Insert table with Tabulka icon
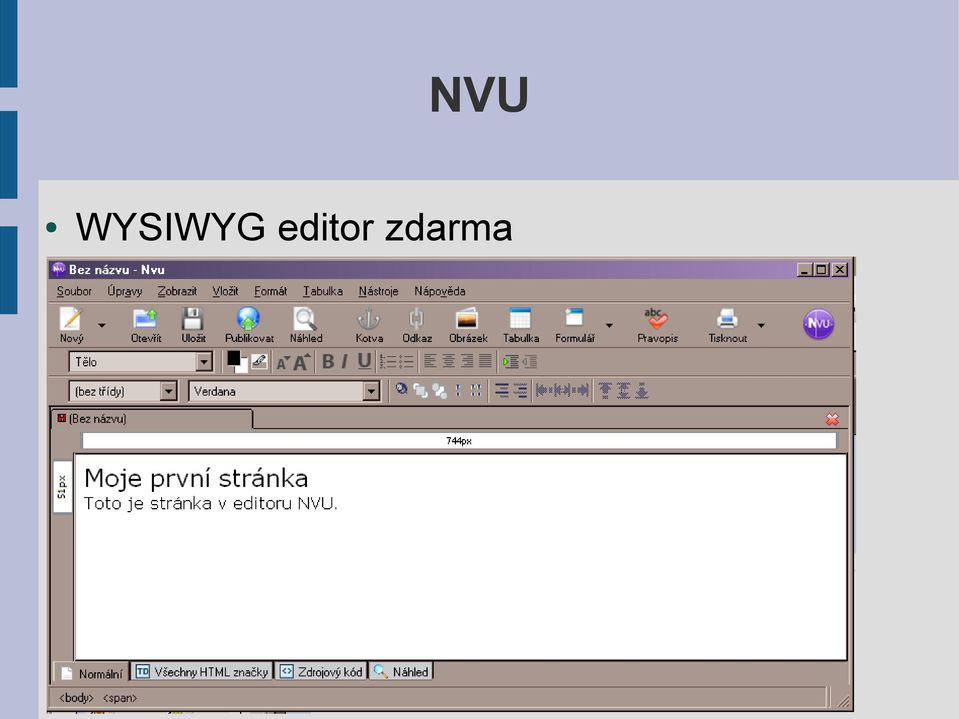 point(520,325)
